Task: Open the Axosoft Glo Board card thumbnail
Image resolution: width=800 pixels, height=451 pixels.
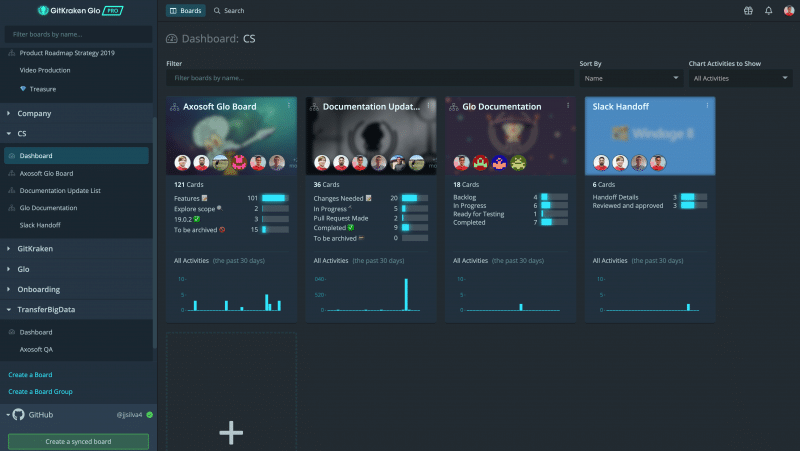Action: click(231, 136)
